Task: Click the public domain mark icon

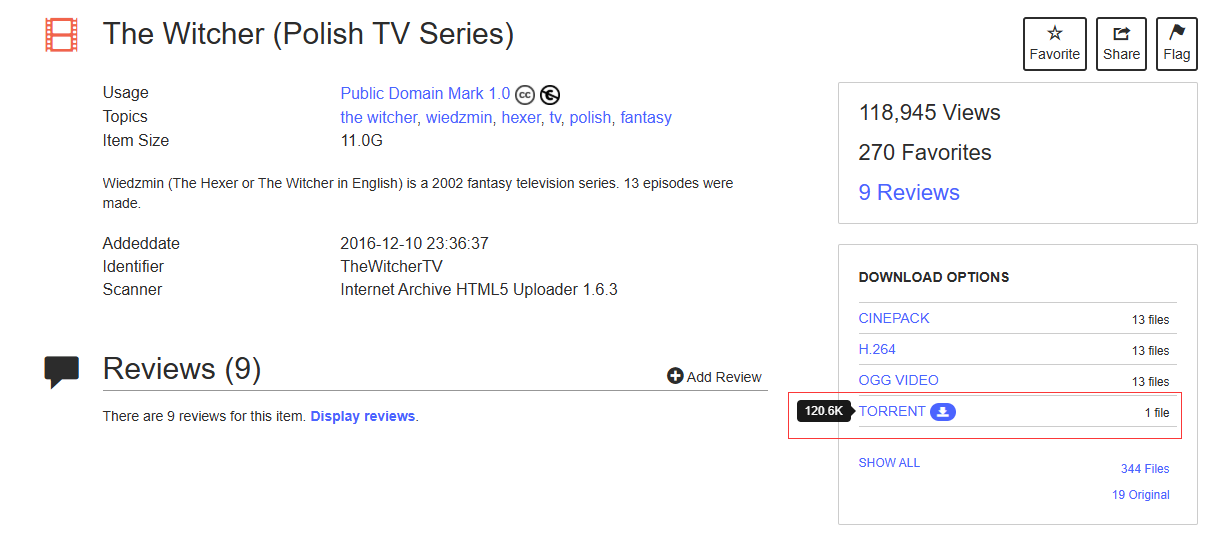Action: [x=550, y=95]
